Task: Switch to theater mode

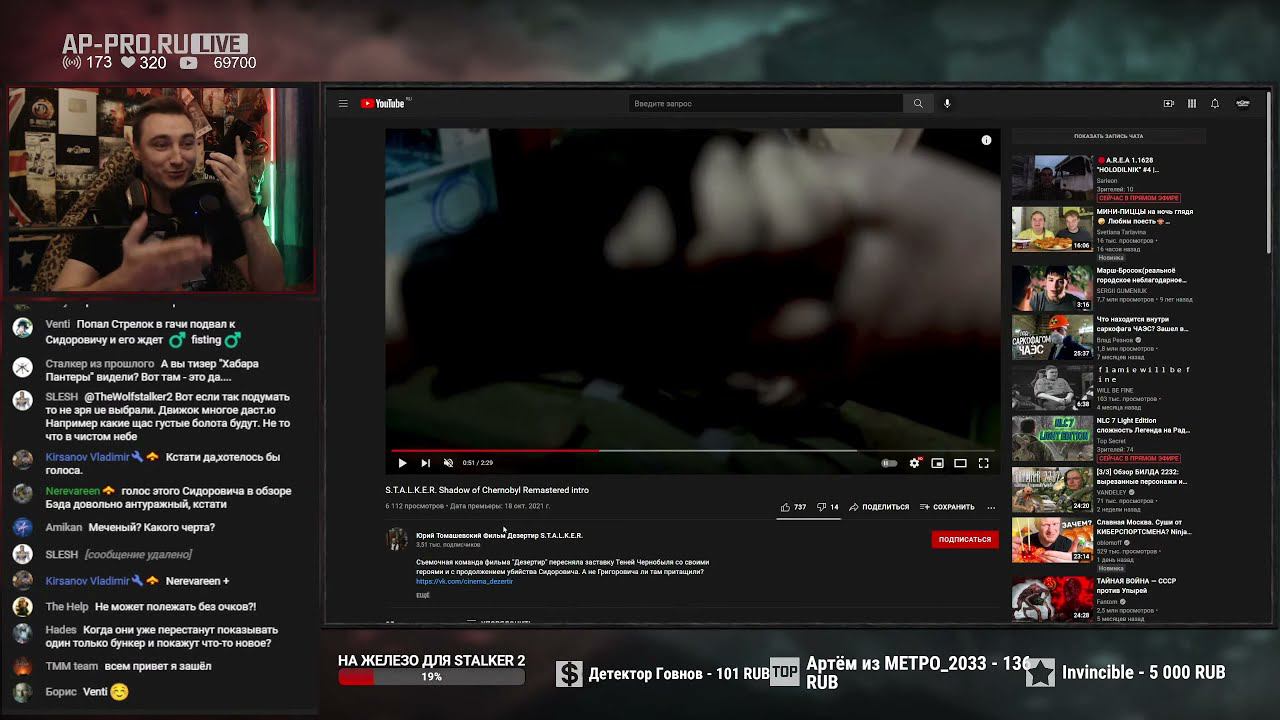Action: pos(960,463)
